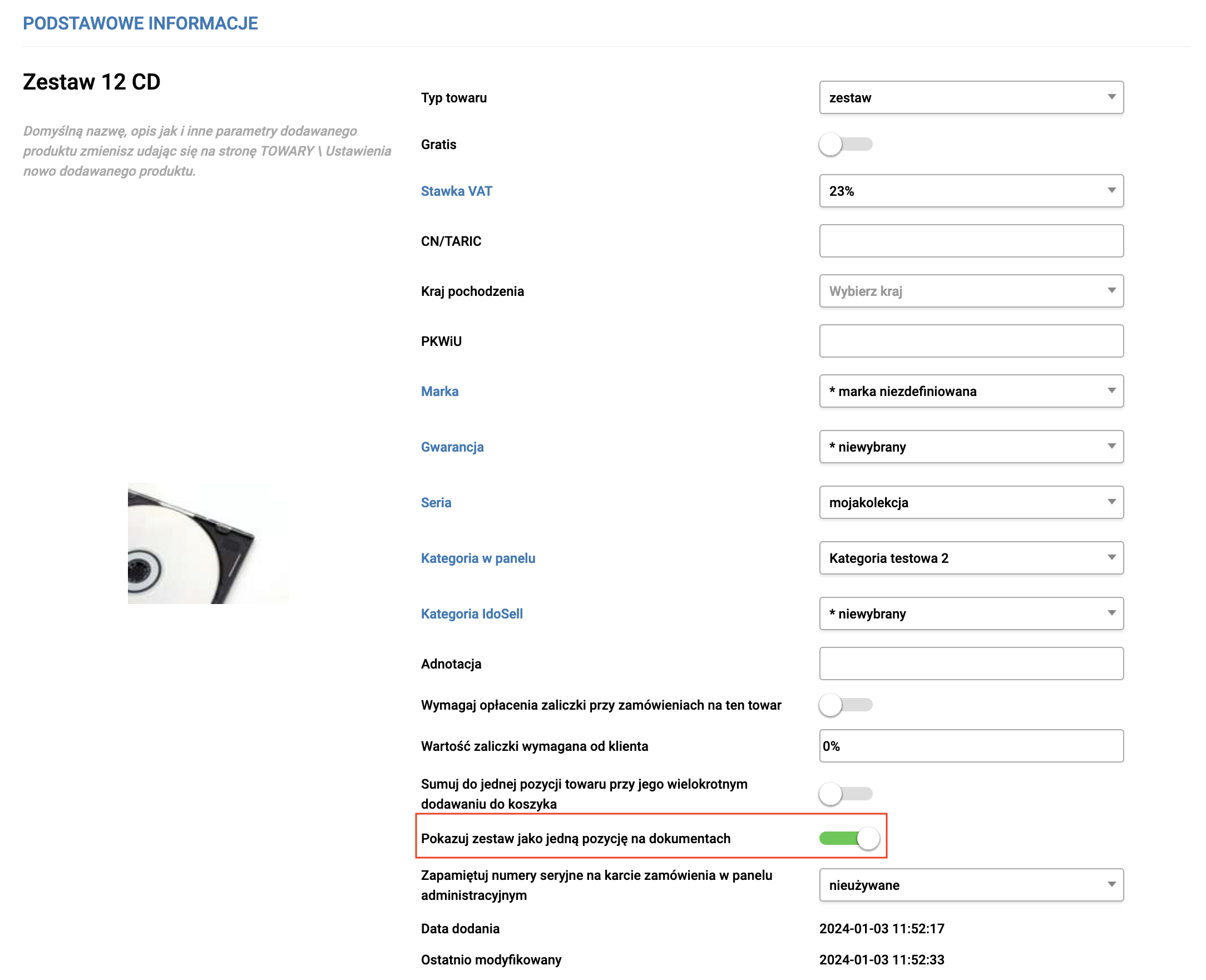Click the Seria link label
The height and width of the screenshot is (980, 1206).
(436, 502)
